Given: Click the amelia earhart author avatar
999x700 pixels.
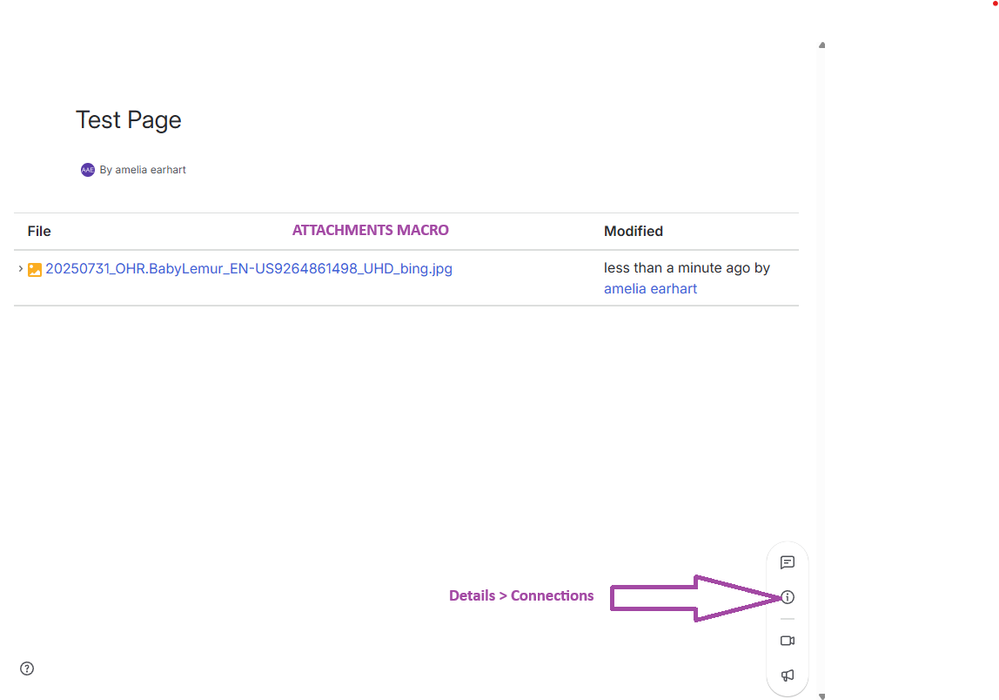Looking at the screenshot, I should click(87, 169).
